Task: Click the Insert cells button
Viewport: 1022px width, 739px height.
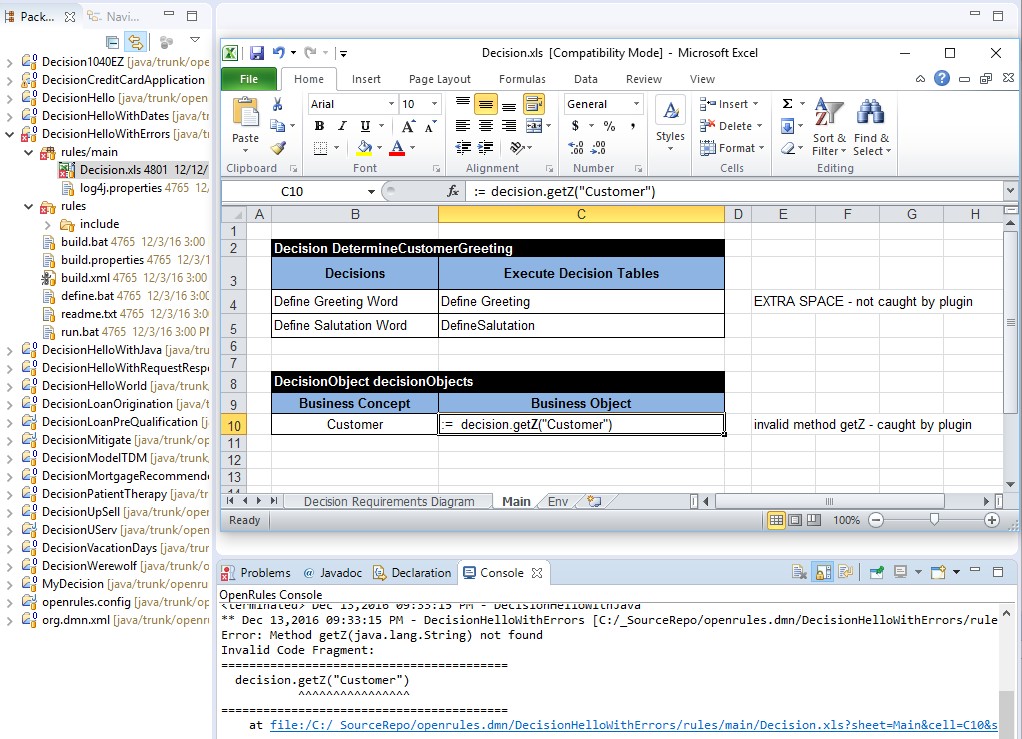Action: [x=729, y=104]
